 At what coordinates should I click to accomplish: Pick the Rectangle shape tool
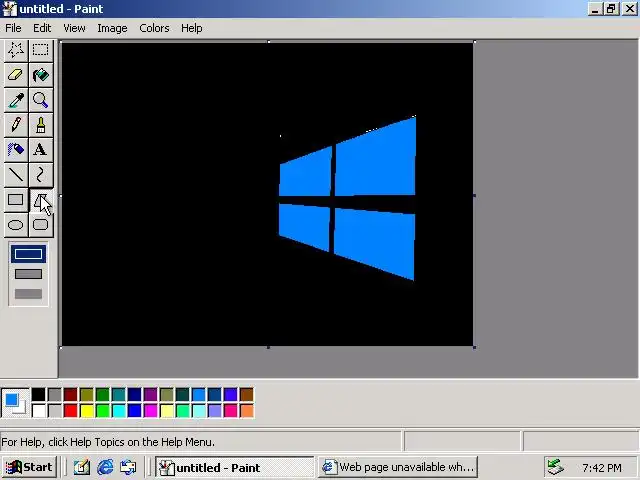click(16, 200)
